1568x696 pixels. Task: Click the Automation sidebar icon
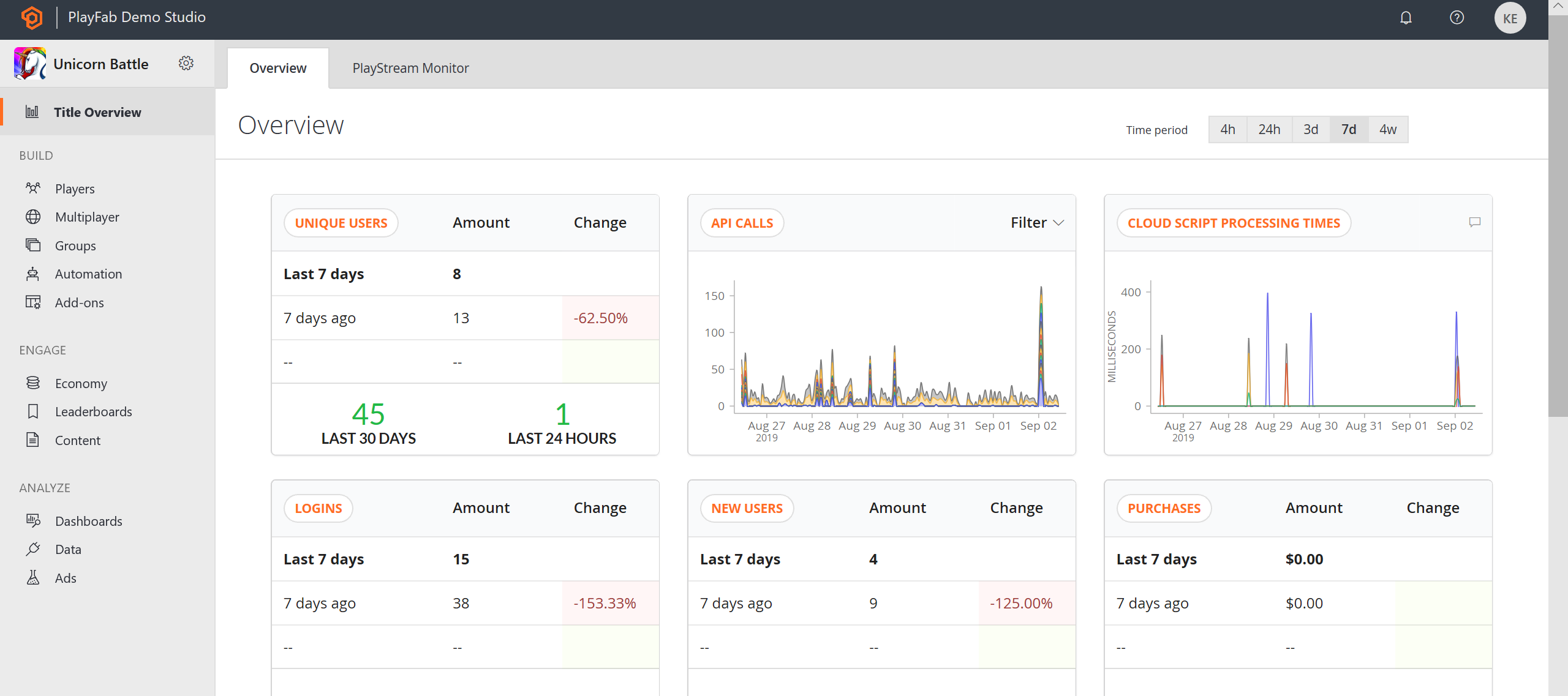click(33, 272)
